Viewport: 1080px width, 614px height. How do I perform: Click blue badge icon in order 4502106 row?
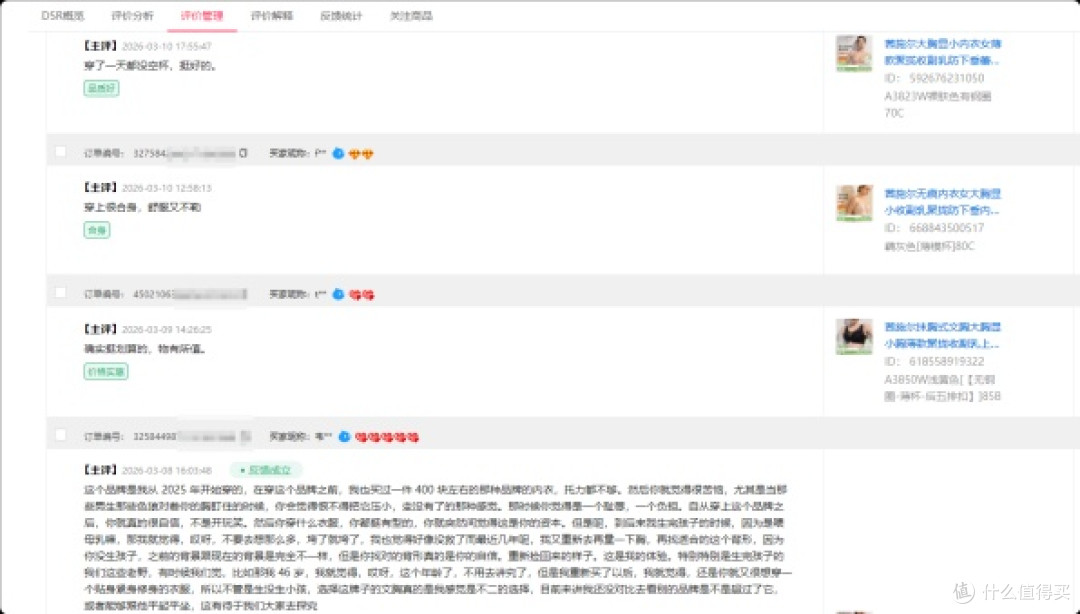point(338,294)
